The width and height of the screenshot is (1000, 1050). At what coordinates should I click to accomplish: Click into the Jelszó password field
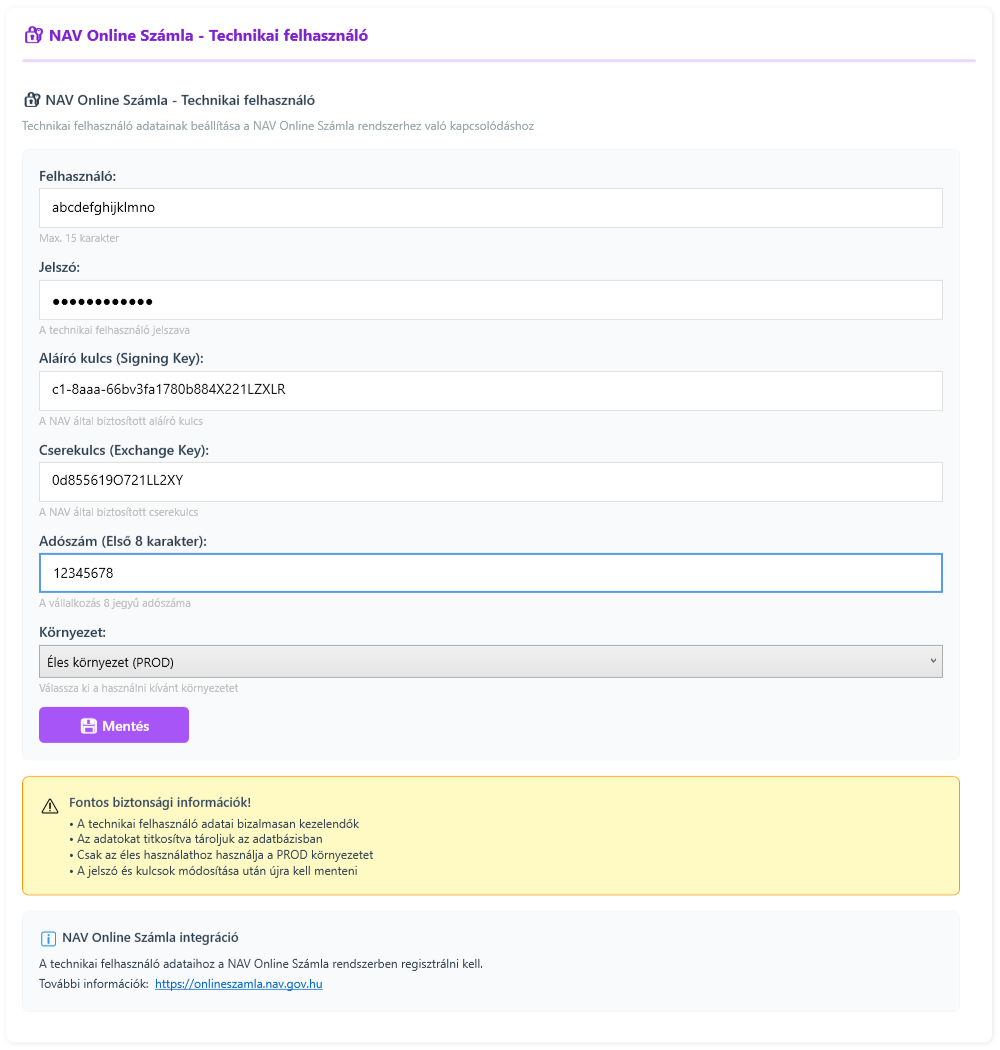point(490,300)
